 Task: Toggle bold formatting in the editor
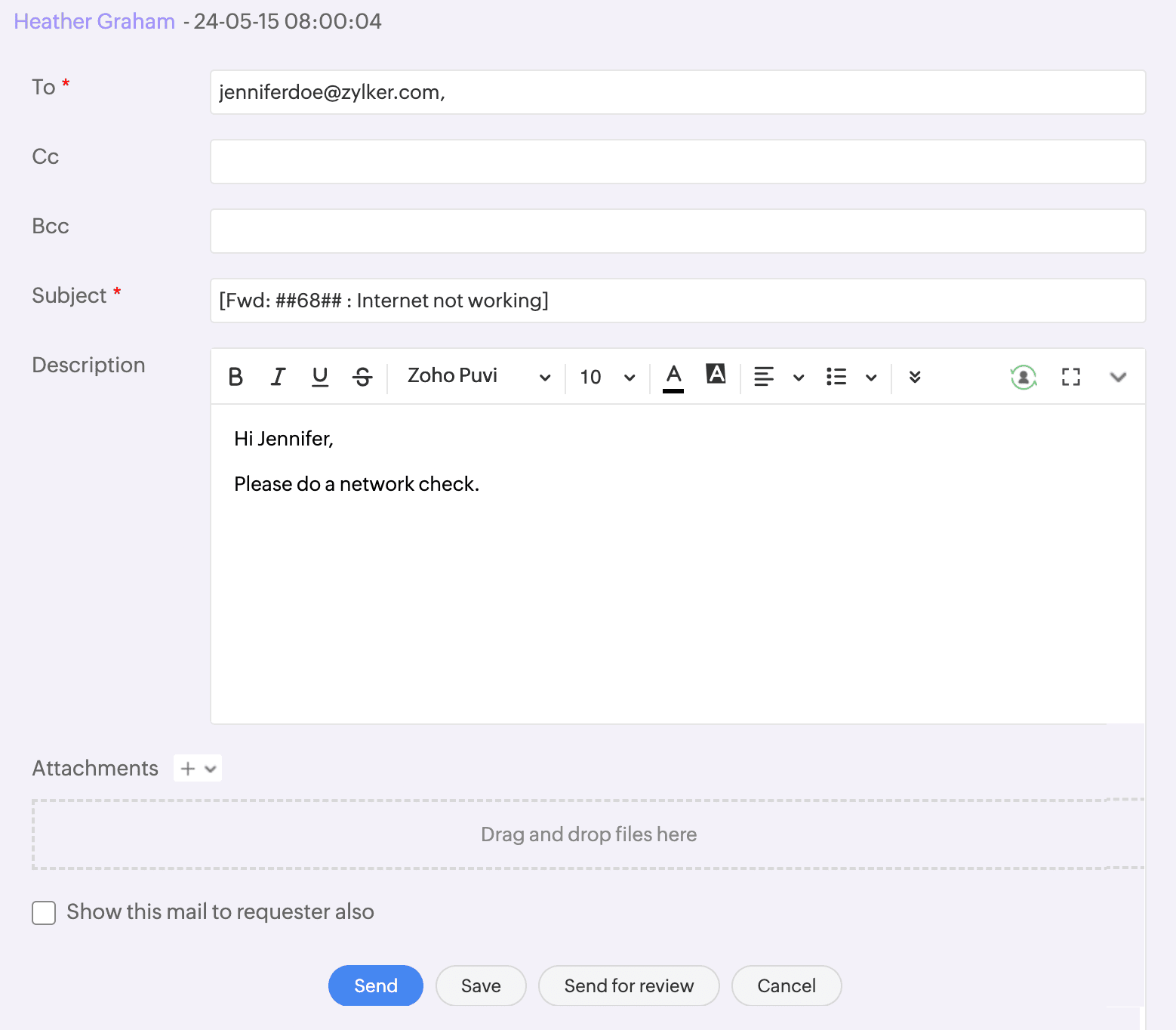click(236, 376)
